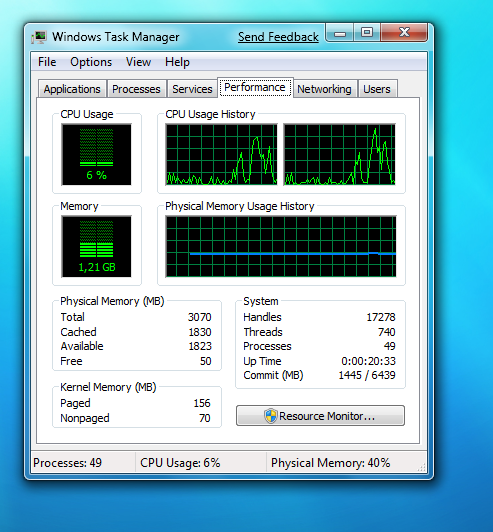Click the Handles value 17278
Viewport: 493px width, 532px height.
[381, 317]
